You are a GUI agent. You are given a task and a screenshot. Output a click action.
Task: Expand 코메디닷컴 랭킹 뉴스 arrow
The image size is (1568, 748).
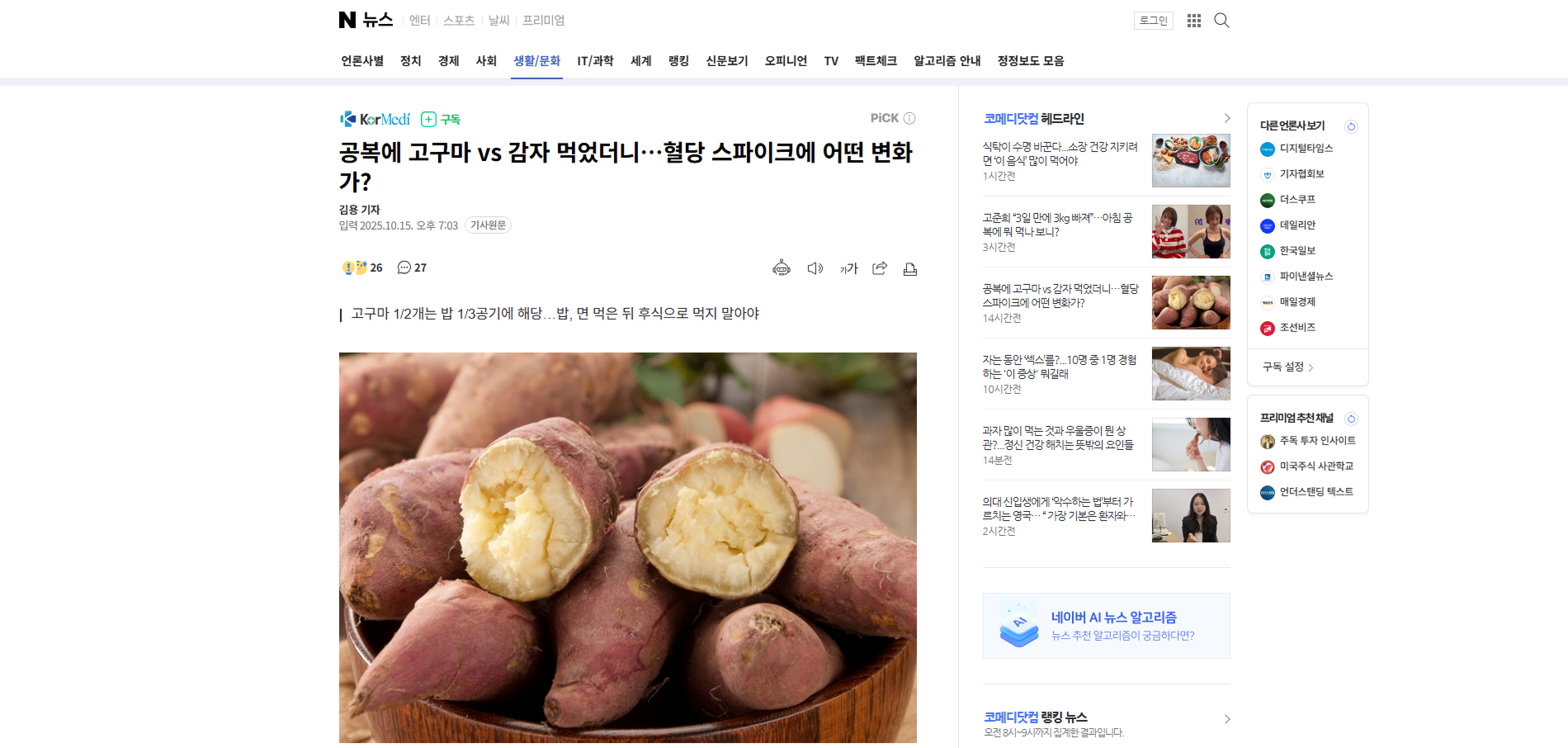[x=1227, y=719]
